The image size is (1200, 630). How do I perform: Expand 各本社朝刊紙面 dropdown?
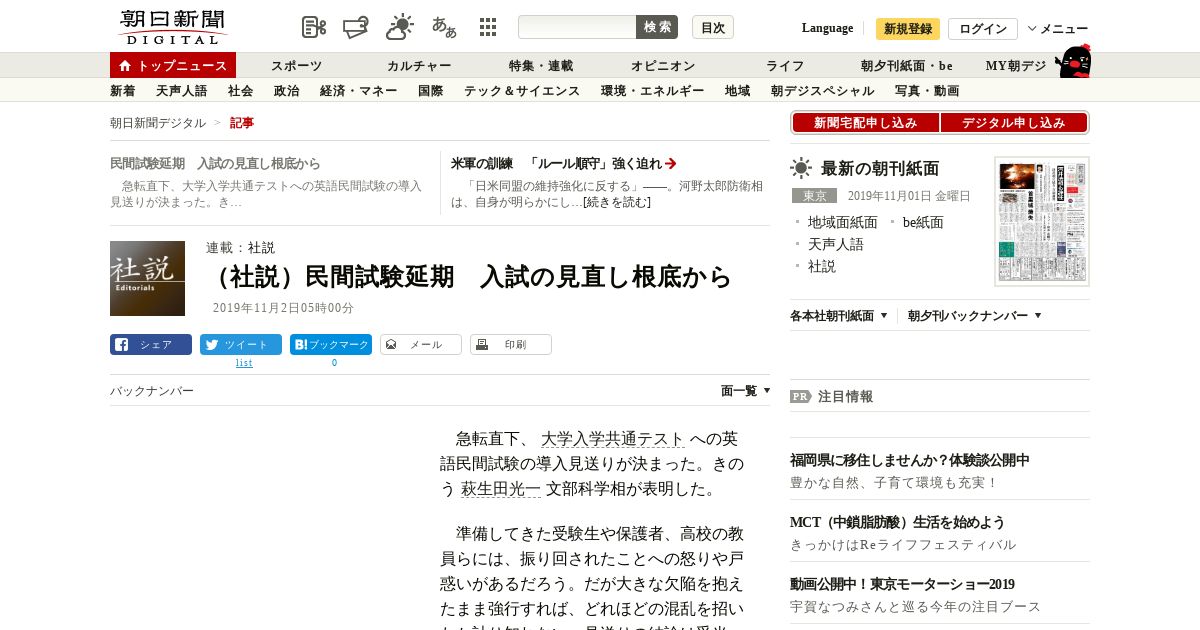(839, 316)
